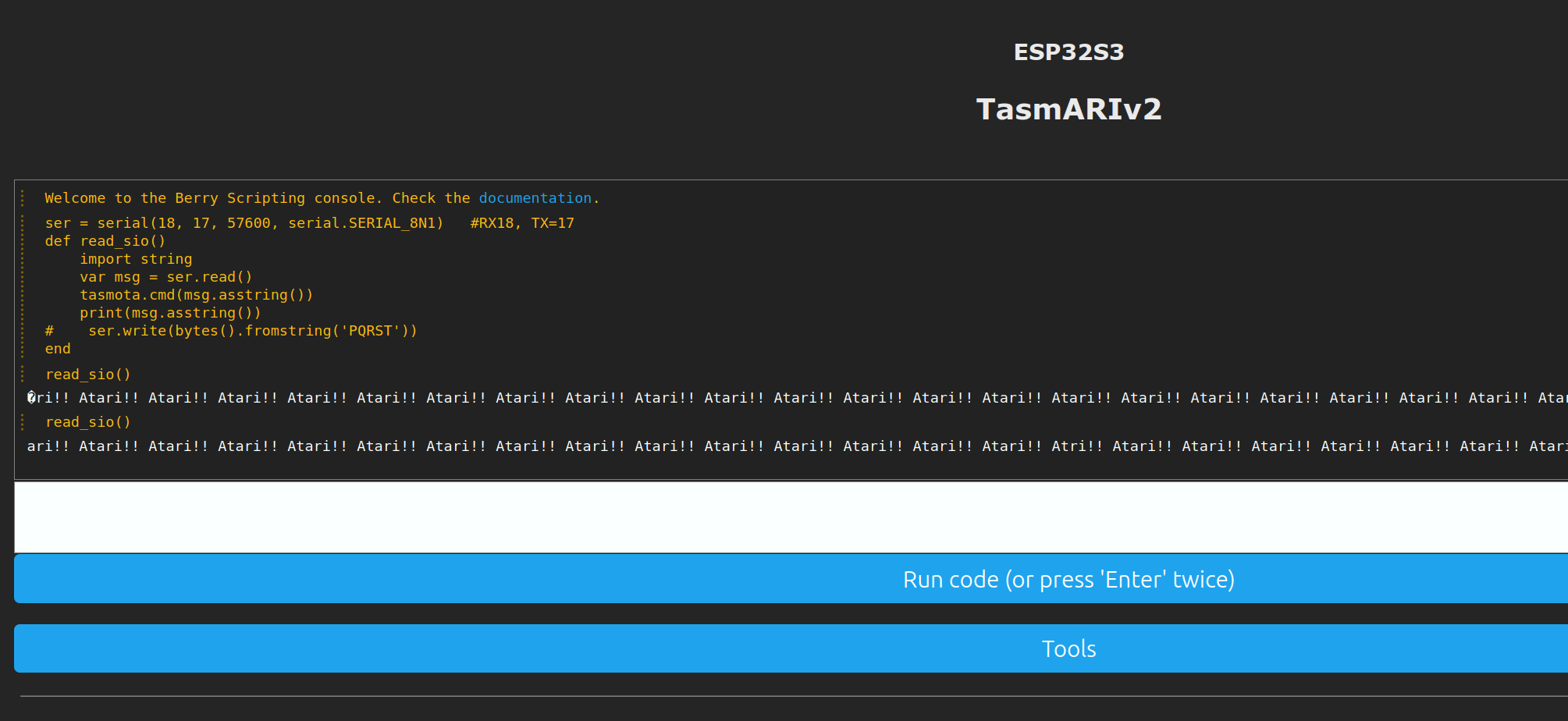1568x721 pixels.
Task: Click the def read_sio() line
Action: click(x=105, y=240)
